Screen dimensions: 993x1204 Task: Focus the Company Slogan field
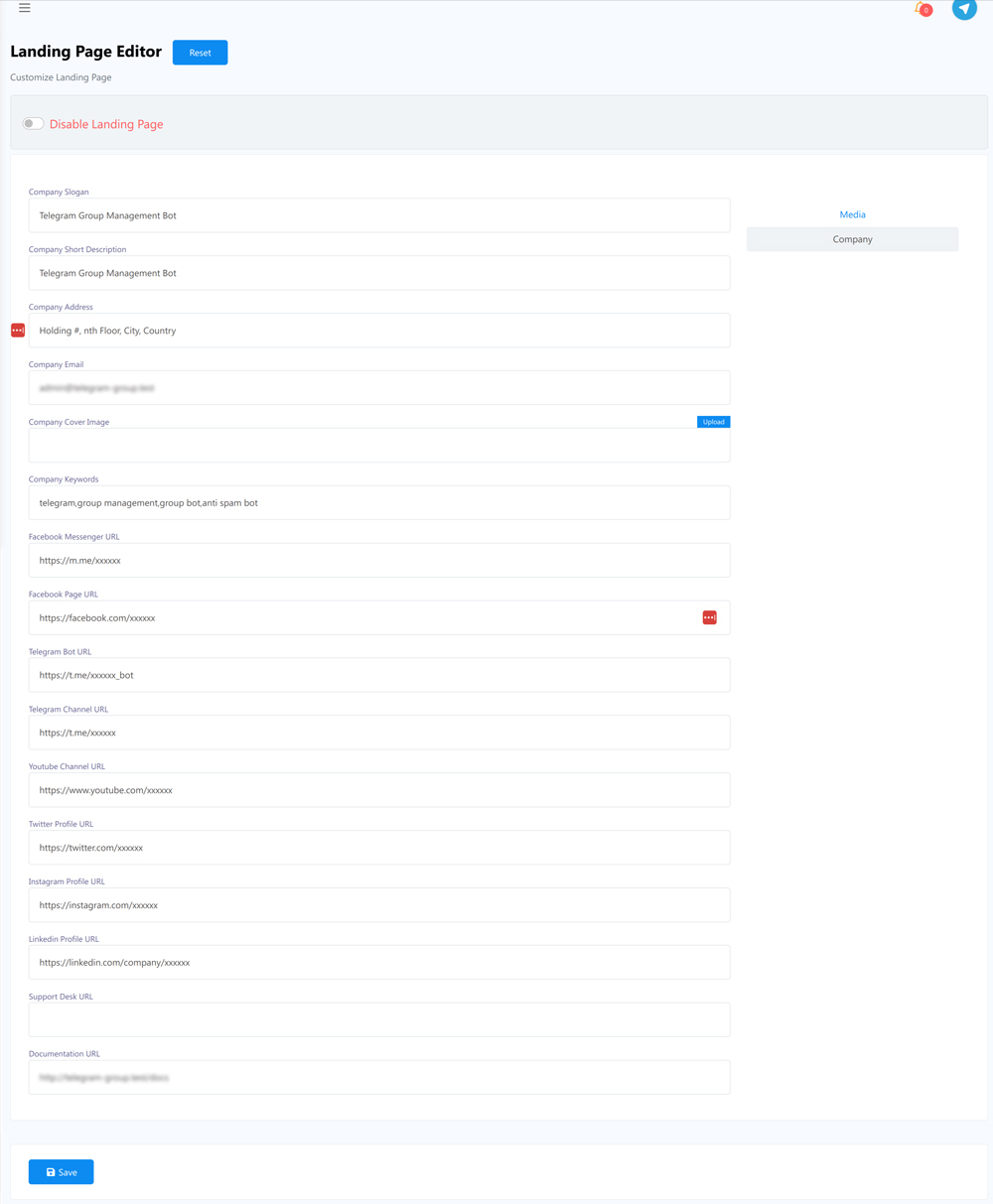pos(379,215)
